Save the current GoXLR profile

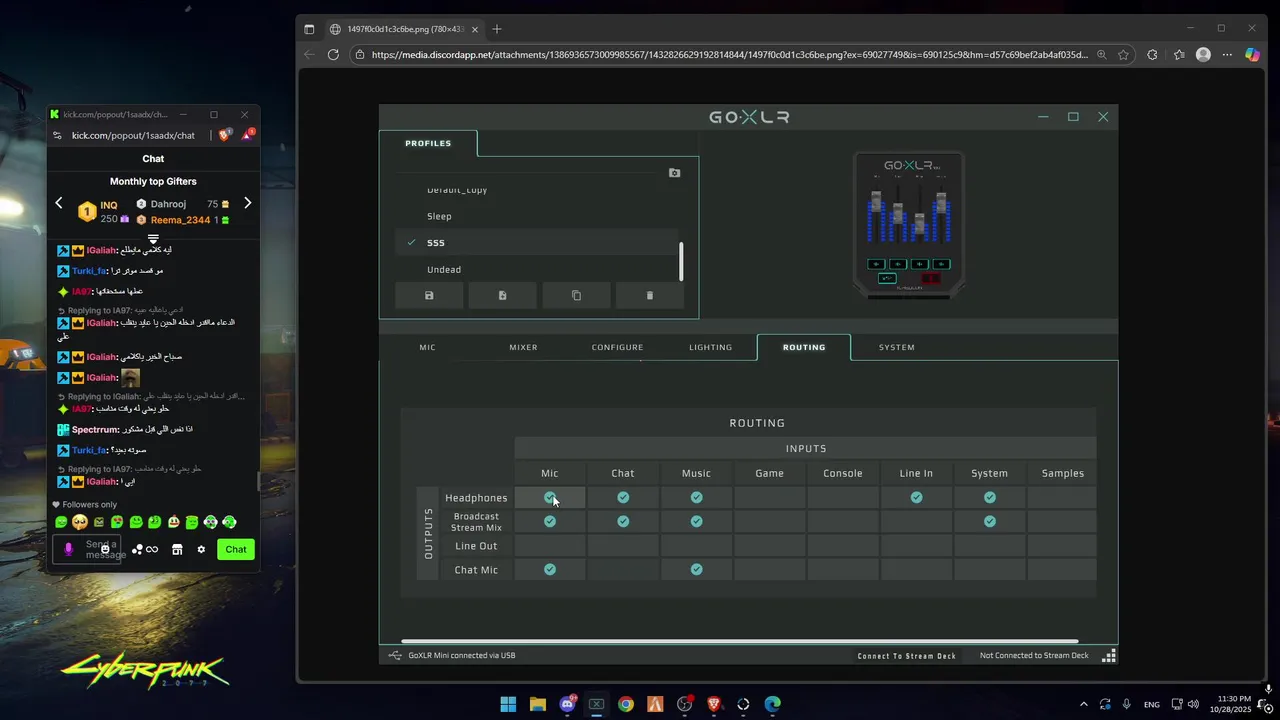pyautogui.click(x=429, y=296)
